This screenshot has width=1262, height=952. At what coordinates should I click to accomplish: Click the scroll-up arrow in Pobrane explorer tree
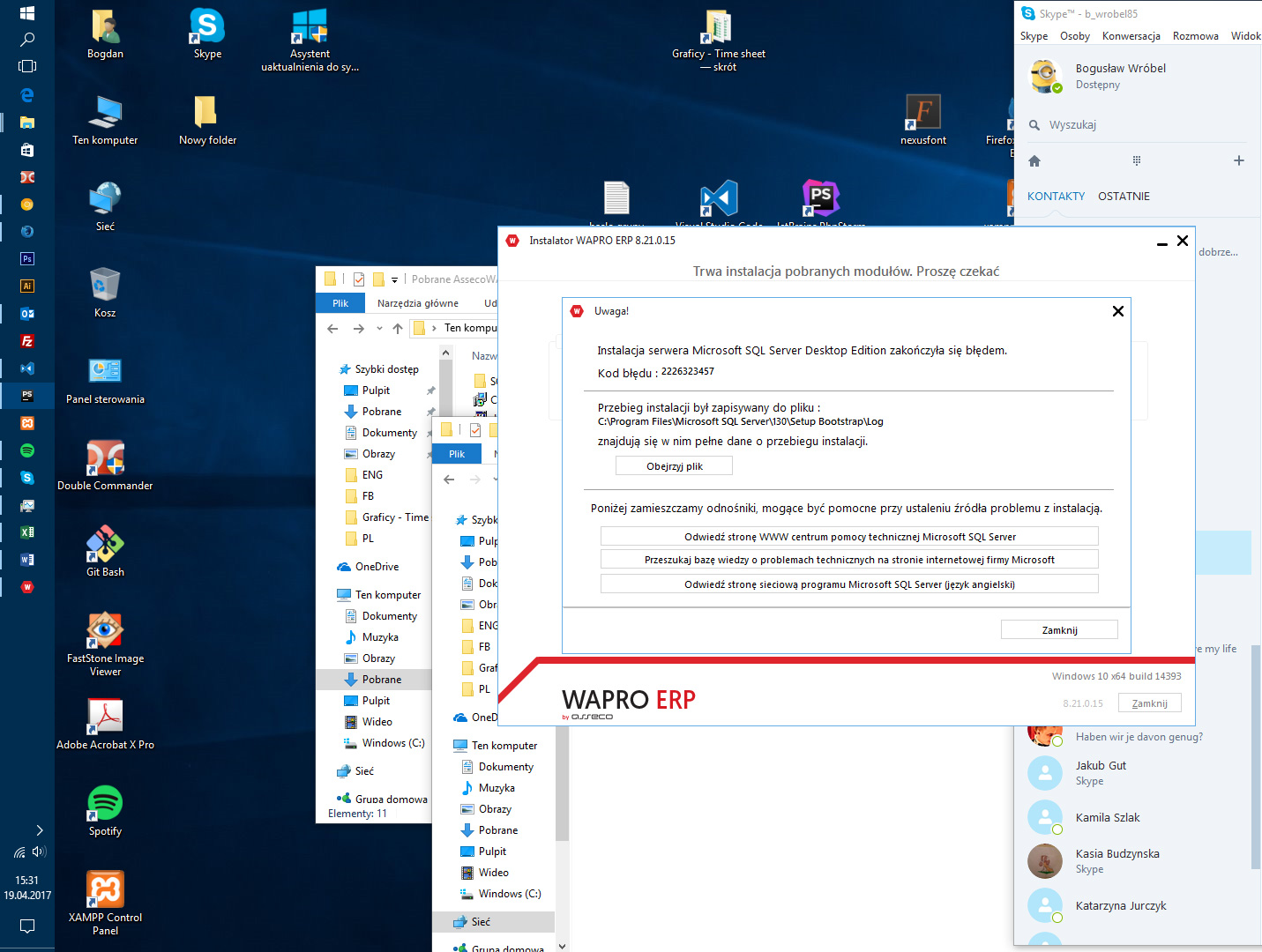point(446,353)
